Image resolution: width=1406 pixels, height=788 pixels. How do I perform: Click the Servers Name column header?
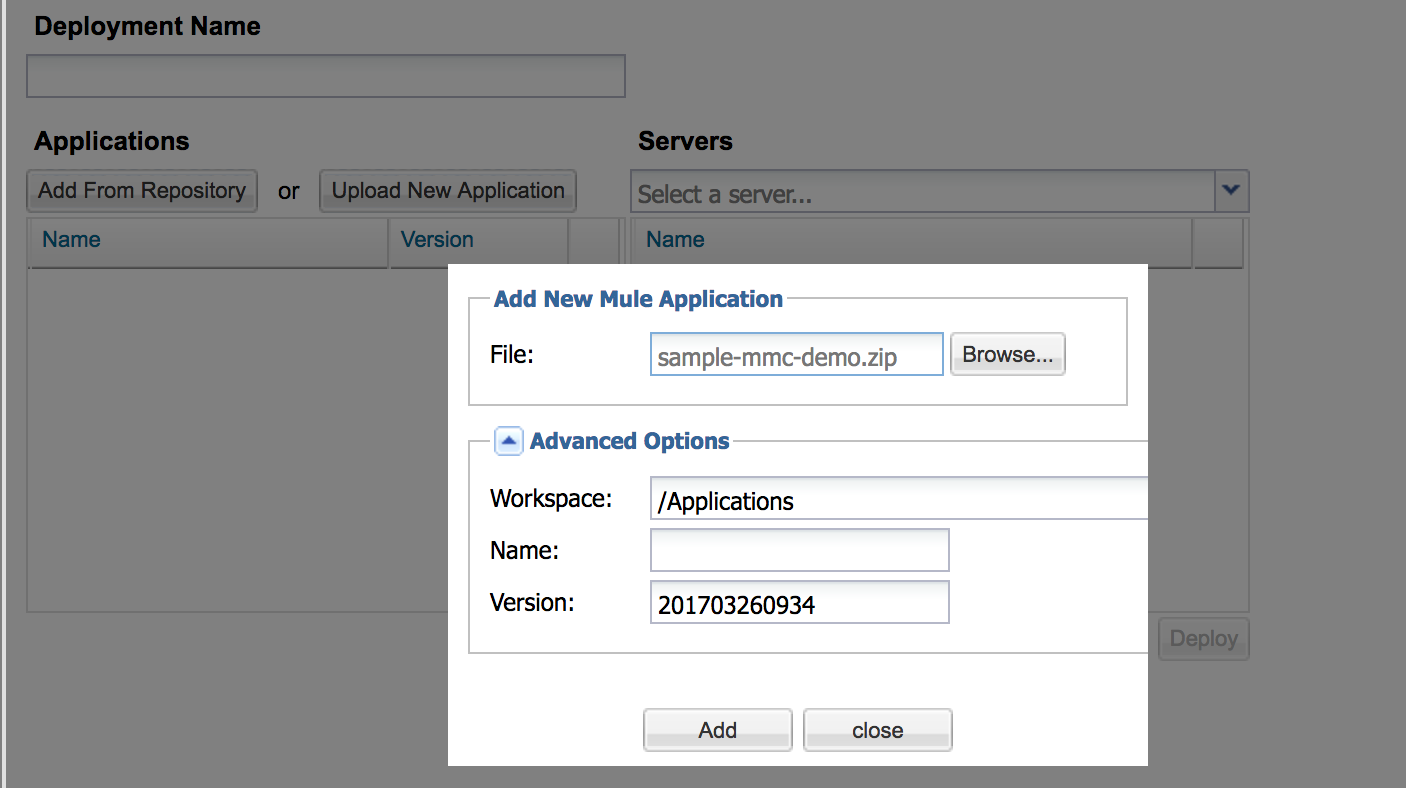912,241
